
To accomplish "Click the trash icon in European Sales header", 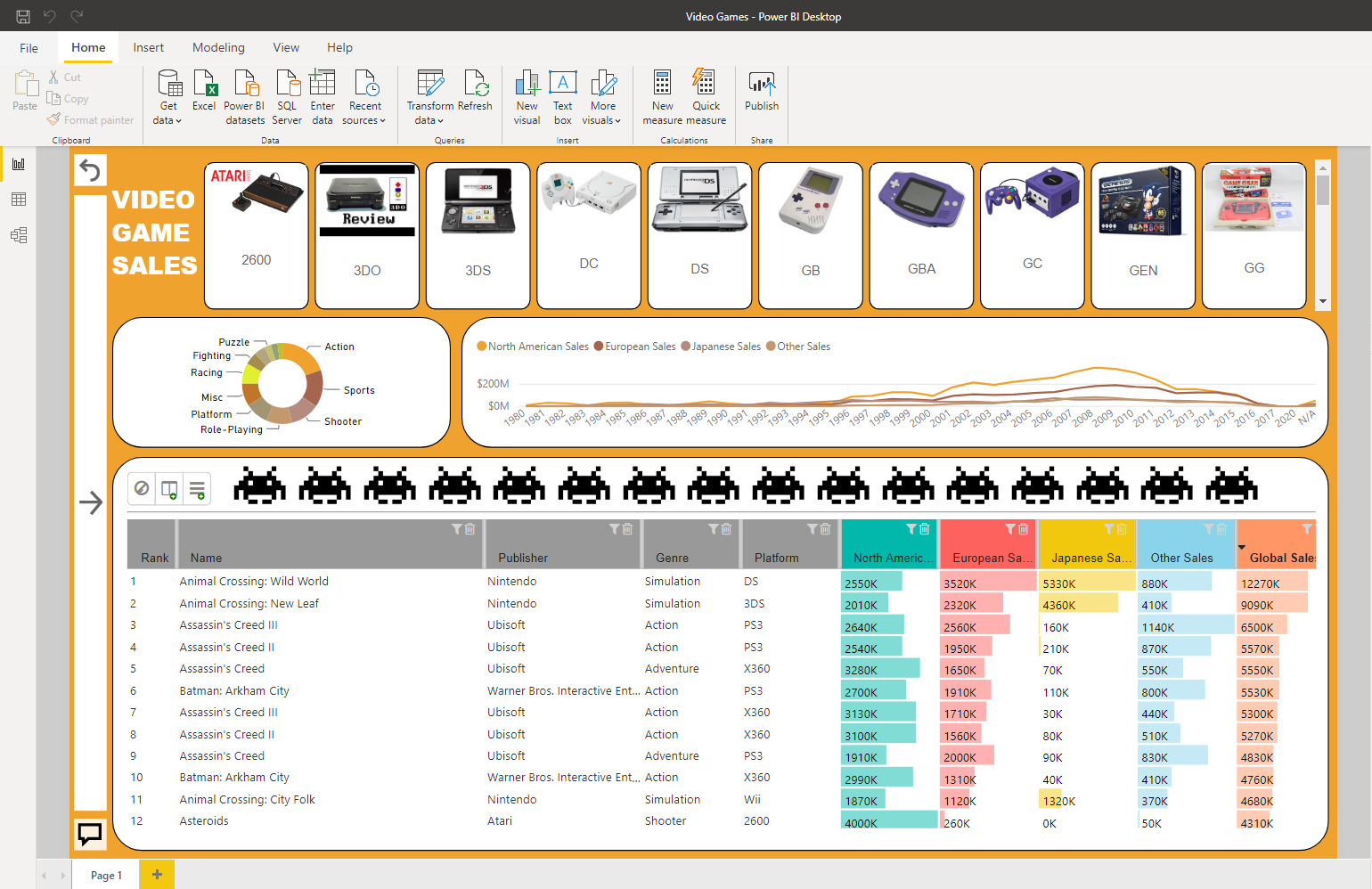I will pos(1024,529).
